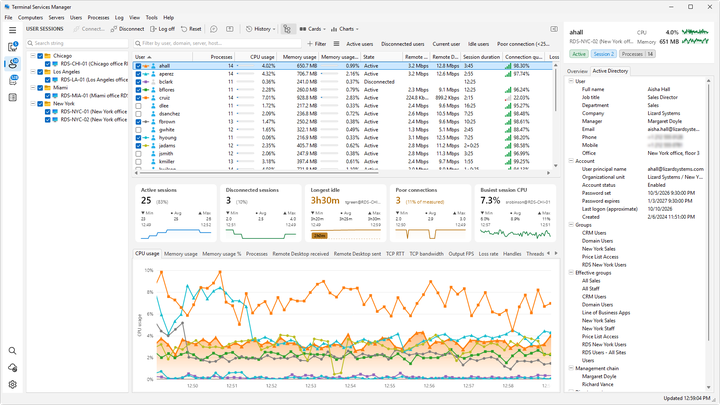
Task: Switch to the Overview tab
Action: tap(577, 71)
